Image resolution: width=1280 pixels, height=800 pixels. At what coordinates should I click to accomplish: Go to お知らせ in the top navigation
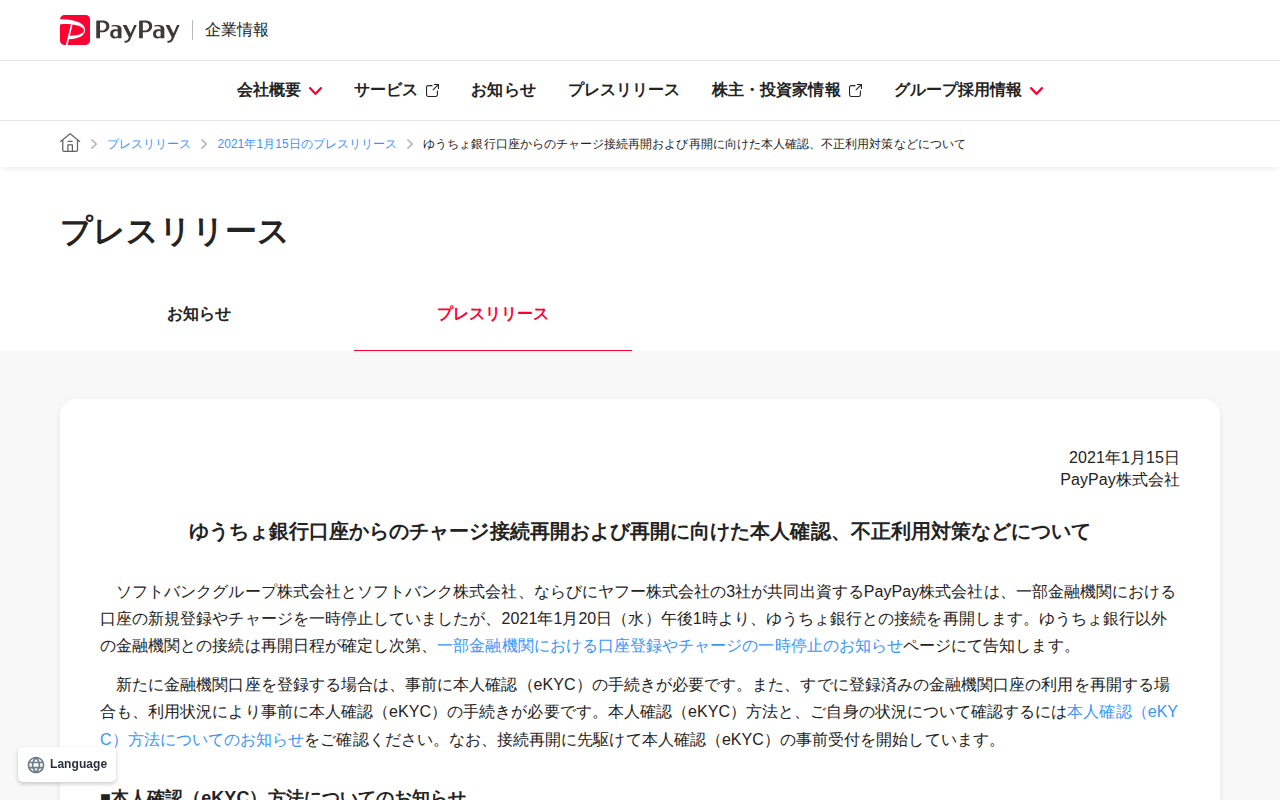503,90
